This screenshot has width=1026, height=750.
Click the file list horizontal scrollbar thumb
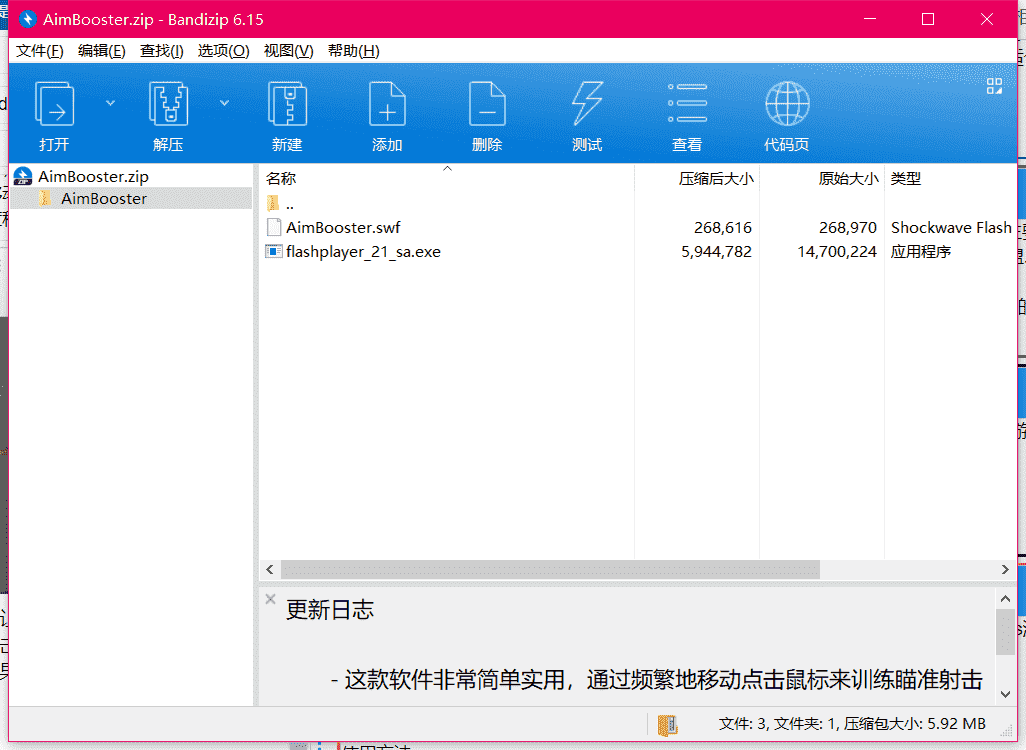[x=550, y=570]
